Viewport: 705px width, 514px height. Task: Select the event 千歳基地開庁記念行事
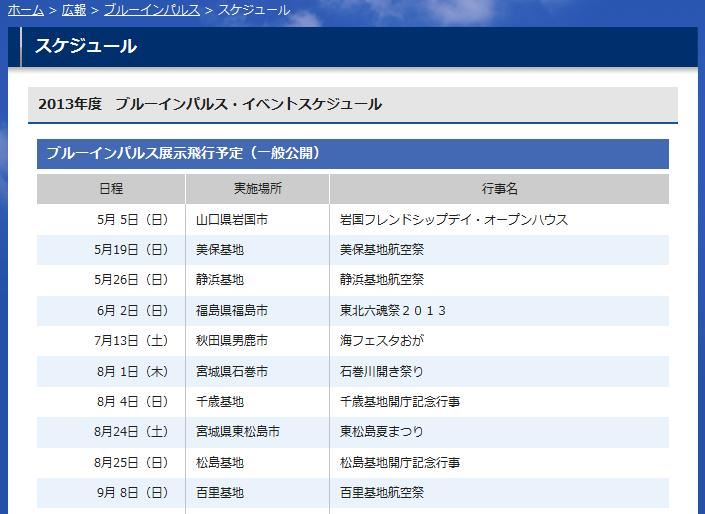(x=400, y=401)
